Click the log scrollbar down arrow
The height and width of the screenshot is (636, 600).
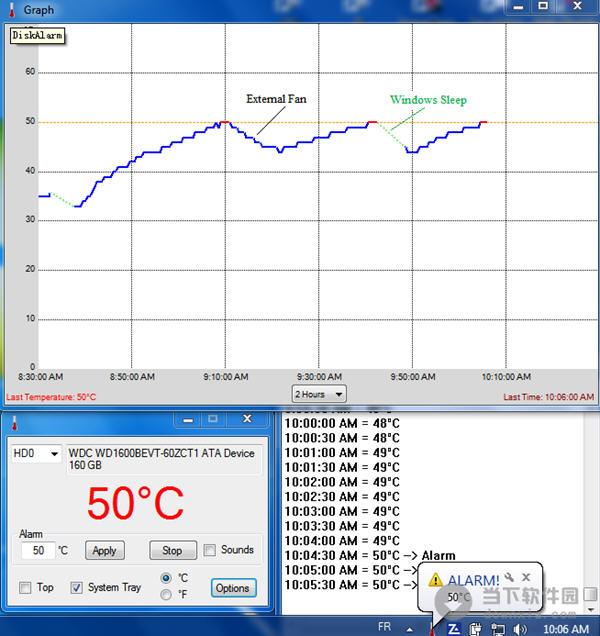(591, 610)
